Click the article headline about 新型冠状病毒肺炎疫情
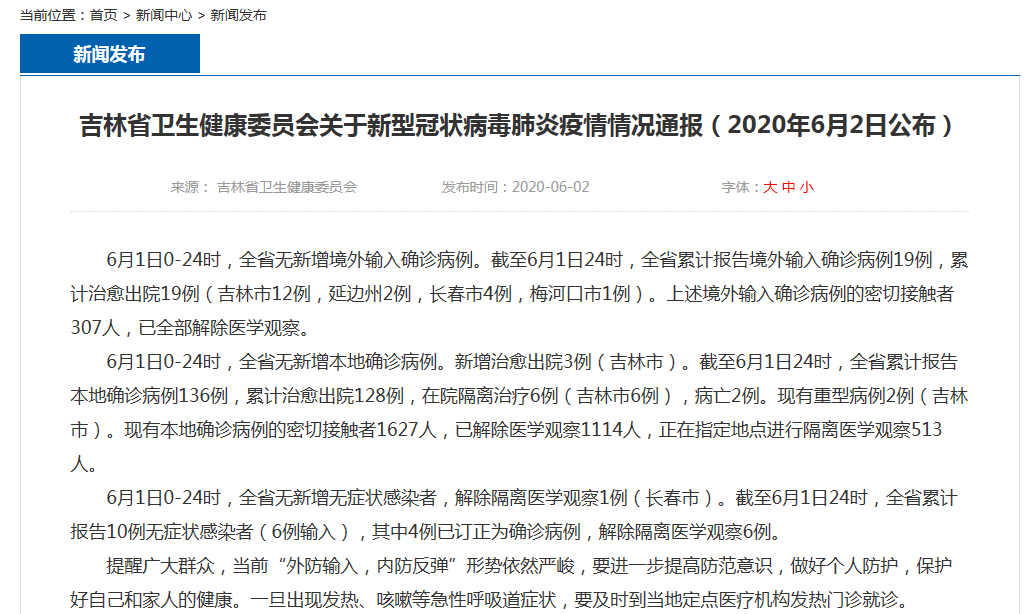Image resolution: width=1035 pixels, height=614 pixels. pyautogui.click(x=518, y=126)
